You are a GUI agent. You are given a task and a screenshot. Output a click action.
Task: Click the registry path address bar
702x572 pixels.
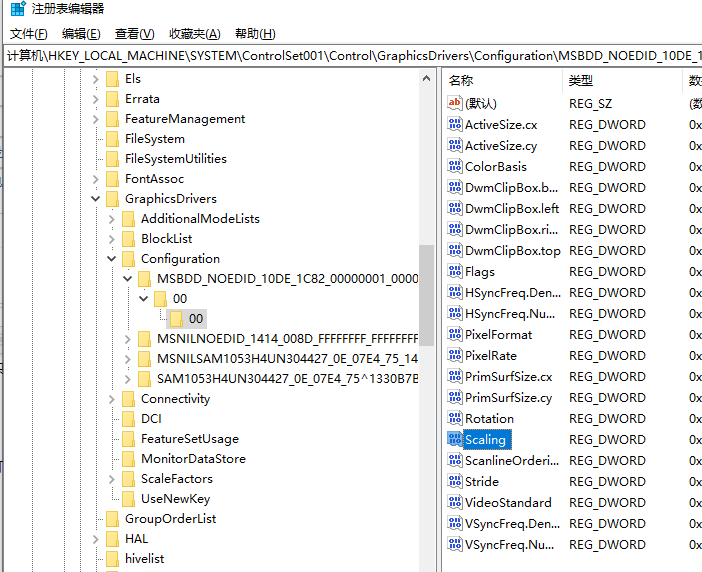[350, 56]
